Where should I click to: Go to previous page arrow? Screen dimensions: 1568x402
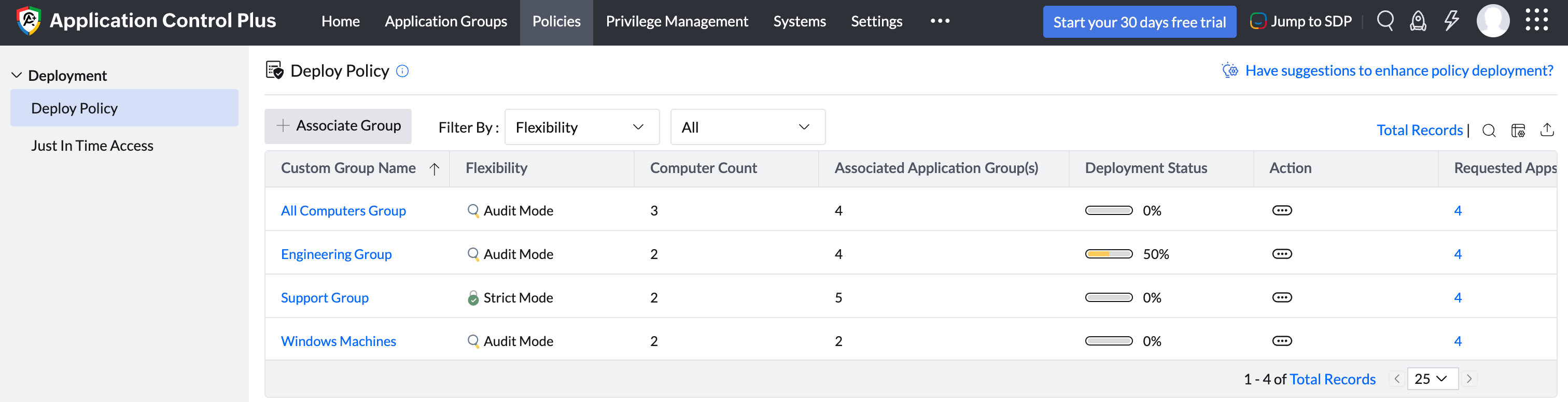coord(1397,379)
